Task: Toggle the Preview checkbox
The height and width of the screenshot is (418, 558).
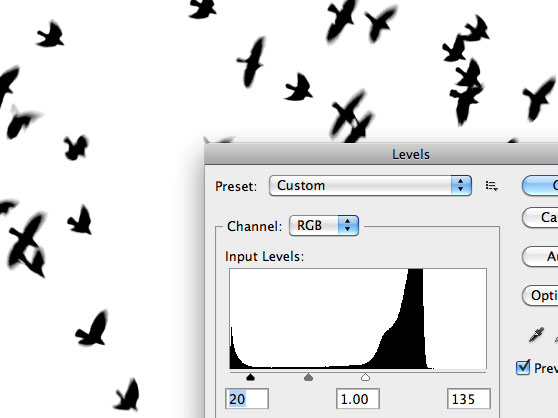Action: (x=523, y=367)
